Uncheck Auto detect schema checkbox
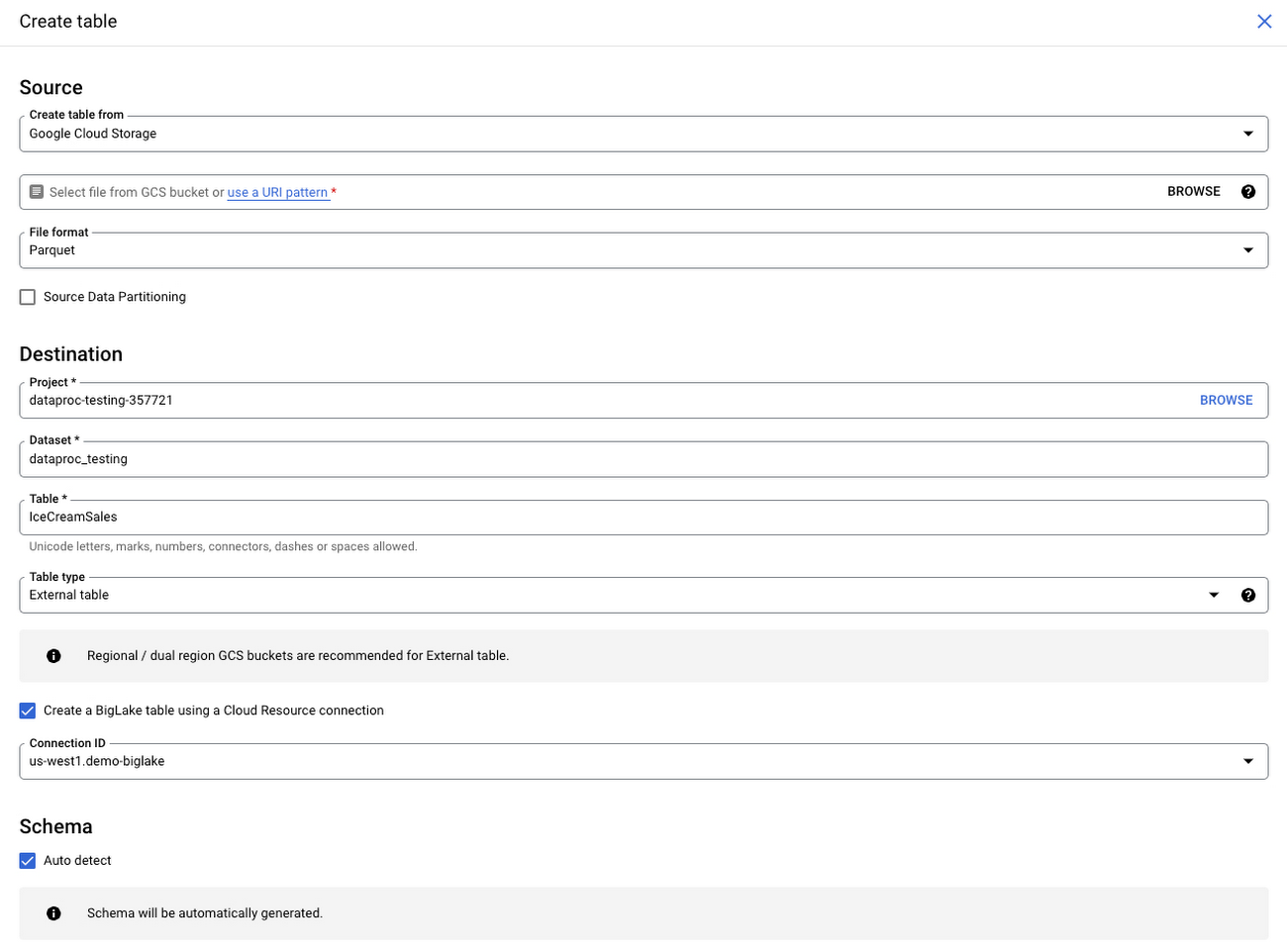The height and width of the screenshot is (952, 1287). click(x=28, y=861)
